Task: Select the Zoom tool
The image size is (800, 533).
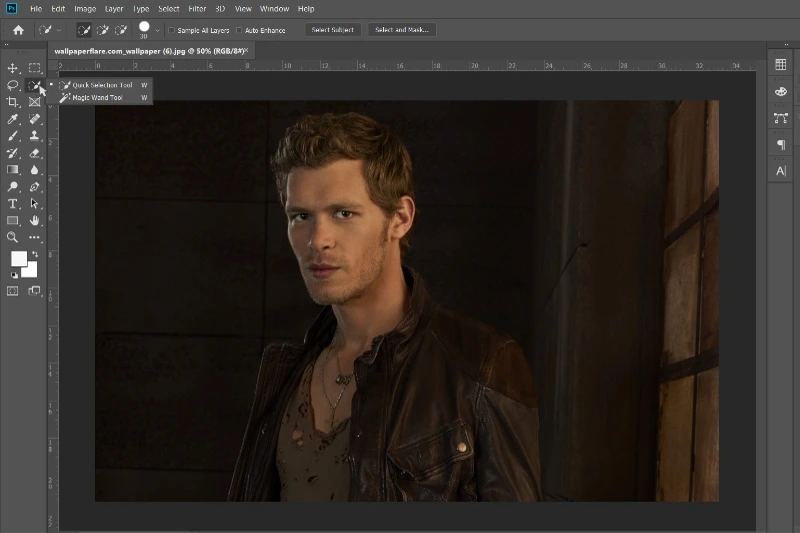Action: pos(13,237)
